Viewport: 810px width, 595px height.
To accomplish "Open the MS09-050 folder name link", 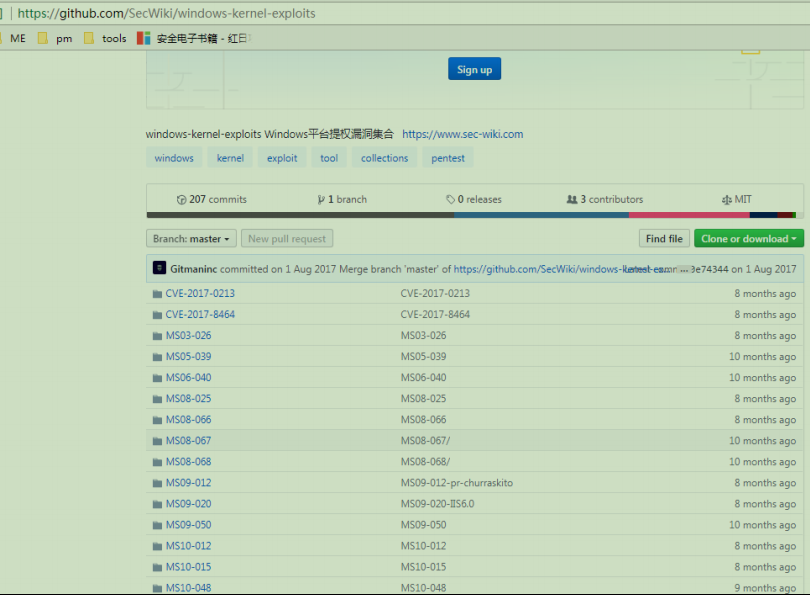I will [189, 525].
